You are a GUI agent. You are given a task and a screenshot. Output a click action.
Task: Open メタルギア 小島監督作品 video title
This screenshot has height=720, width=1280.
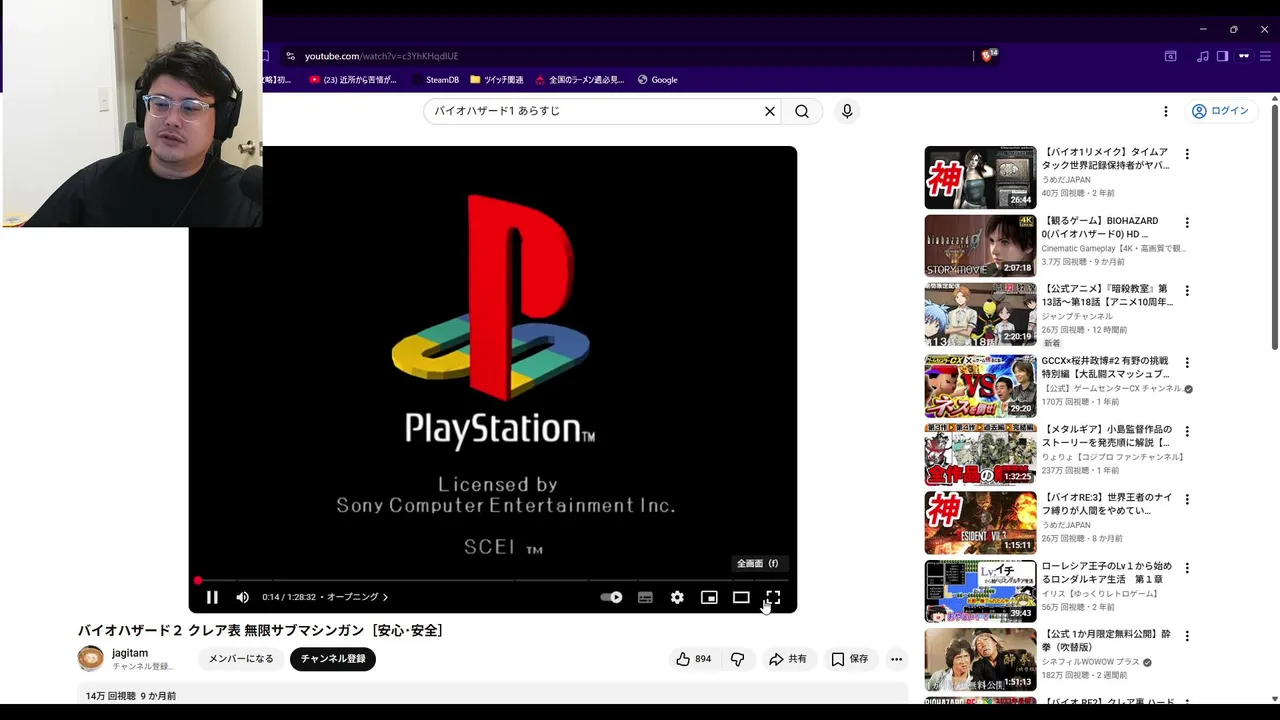(x=1106, y=436)
